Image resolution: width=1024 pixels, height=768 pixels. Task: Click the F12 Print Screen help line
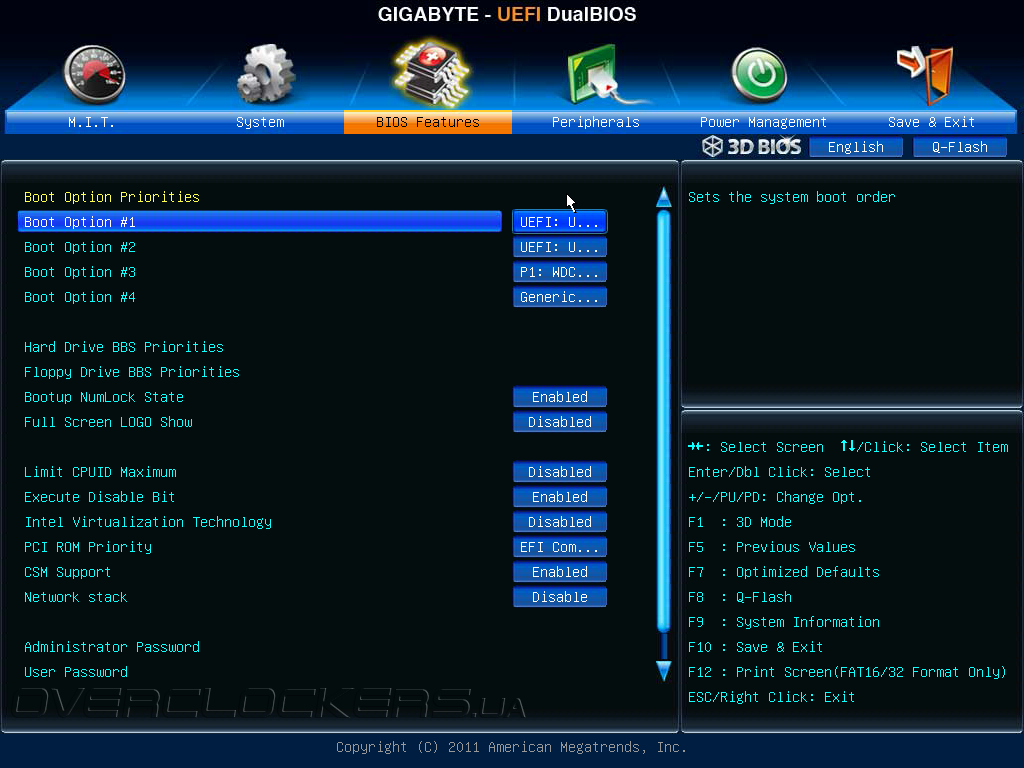coord(847,672)
